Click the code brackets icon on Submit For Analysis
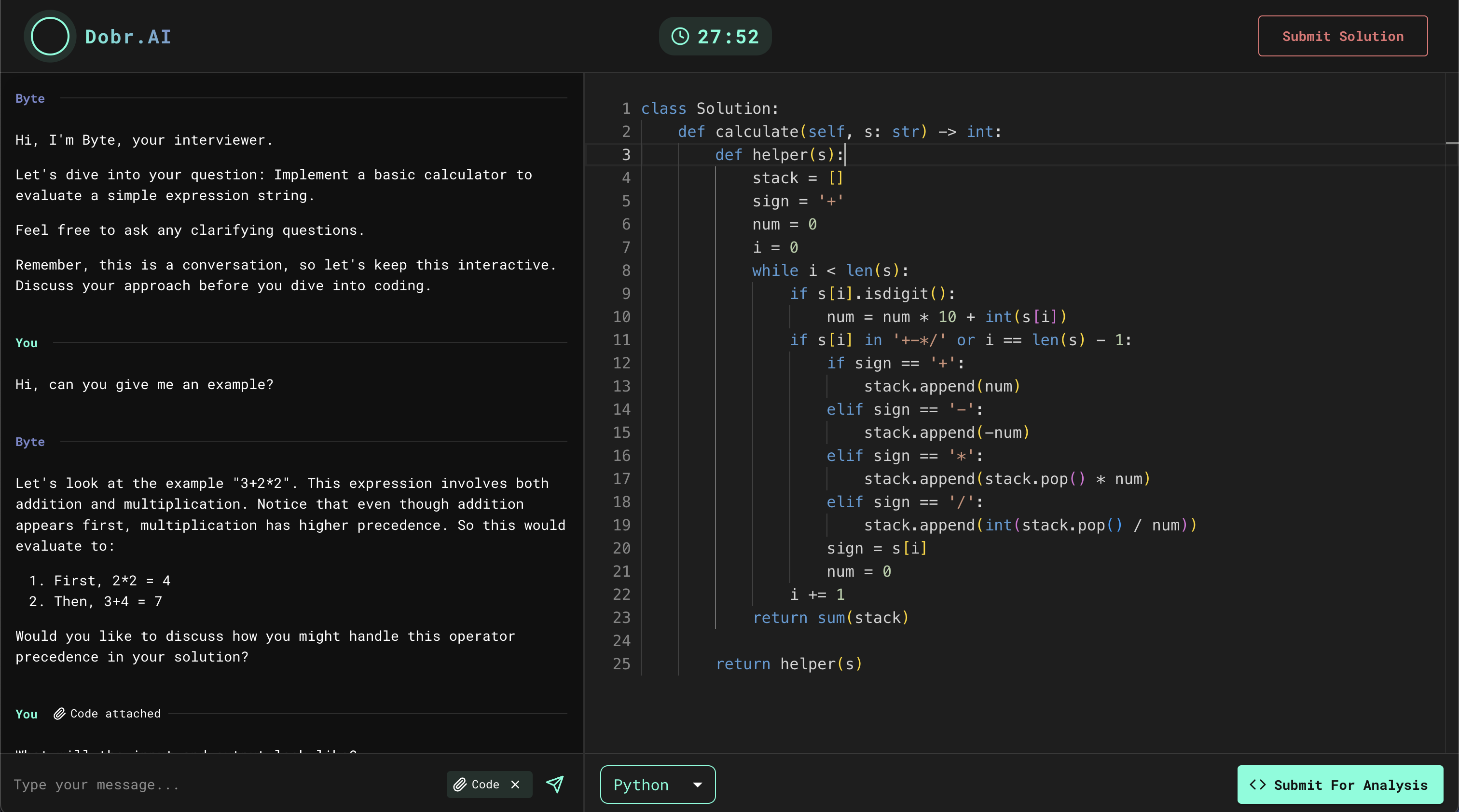This screenshot has width=1459, height=812. pos(1257,784)
